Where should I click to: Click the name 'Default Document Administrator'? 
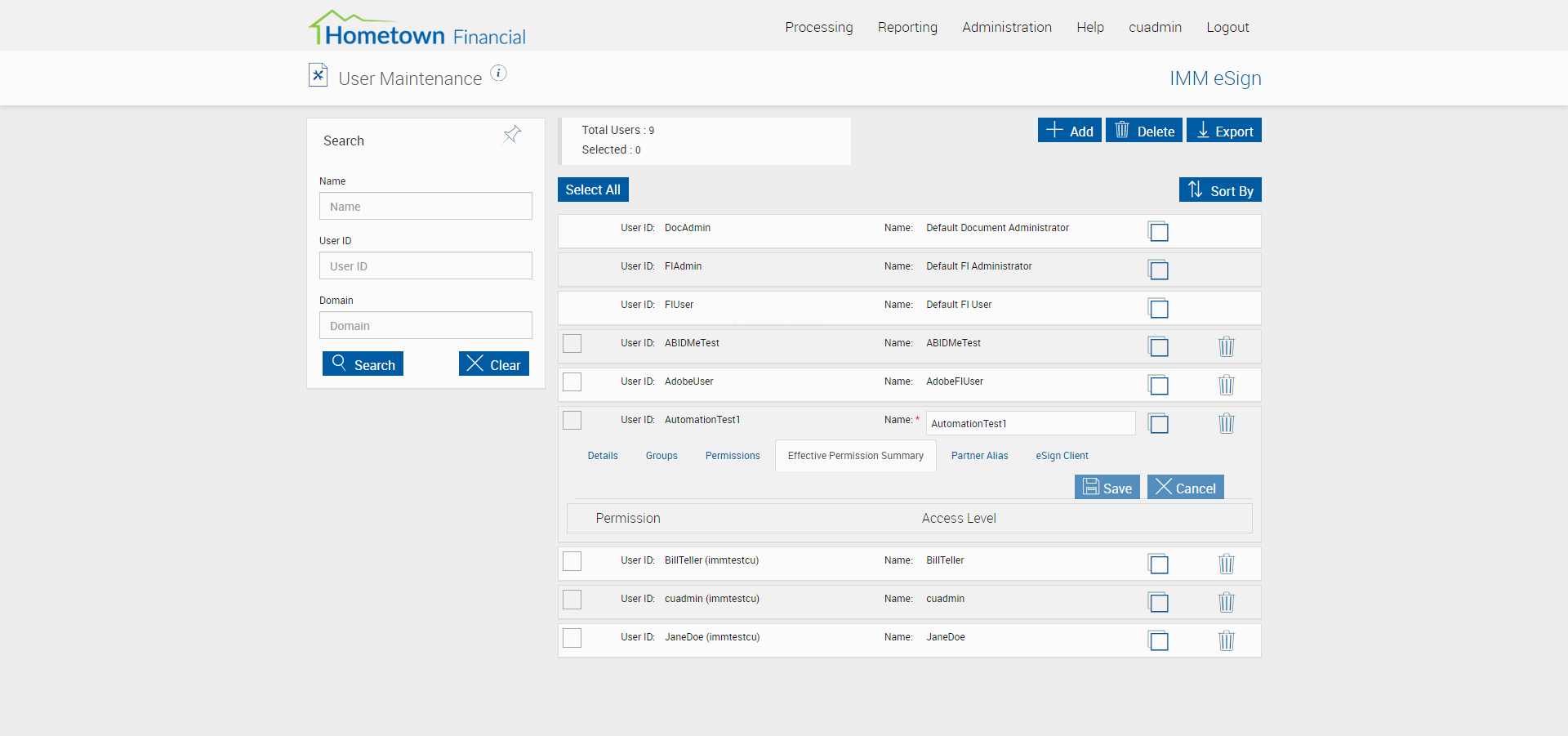[997, 228]
